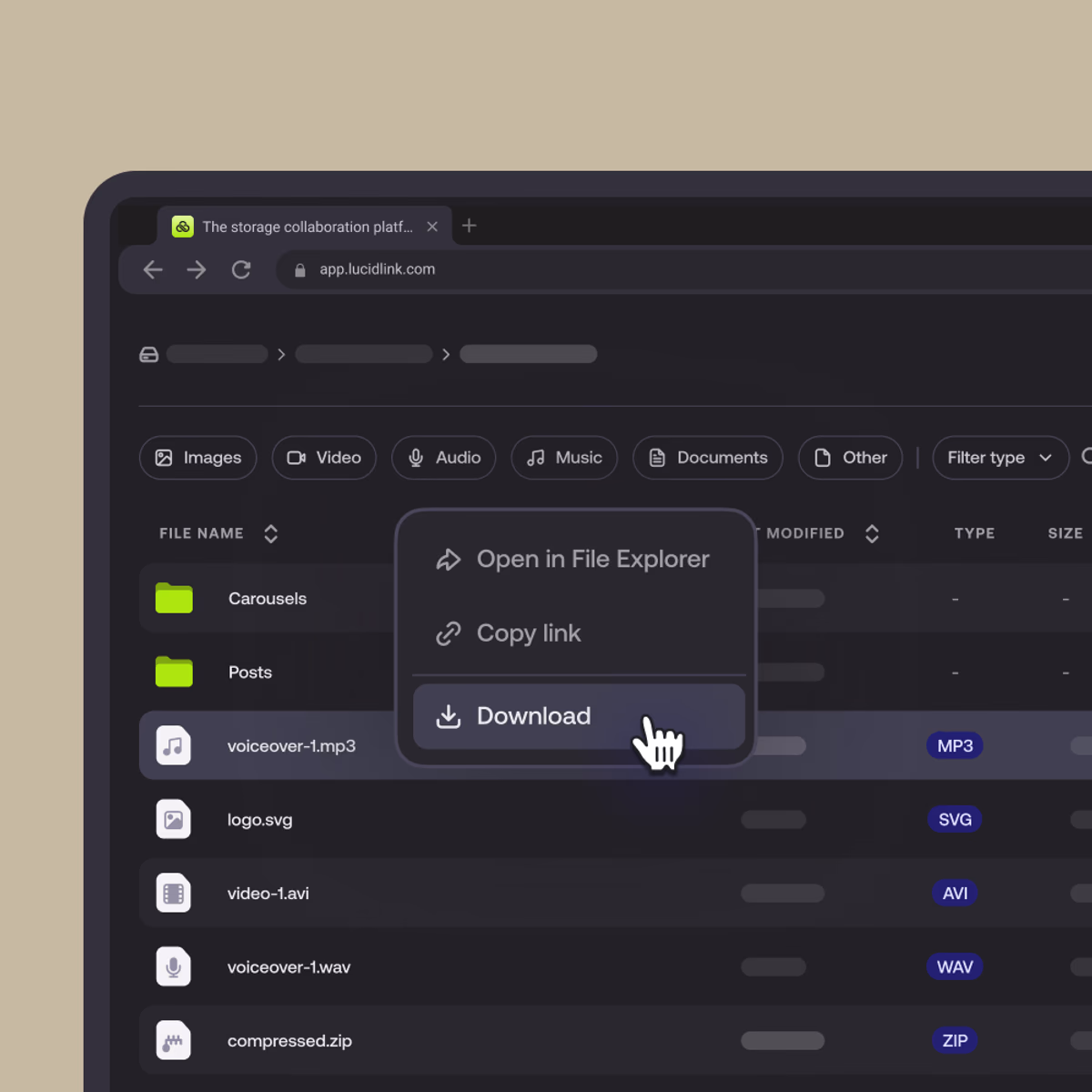The width and height of the screenshot is (1092, 1092).
Task: Click the video-1.avi film file icon
Action: 173,894
